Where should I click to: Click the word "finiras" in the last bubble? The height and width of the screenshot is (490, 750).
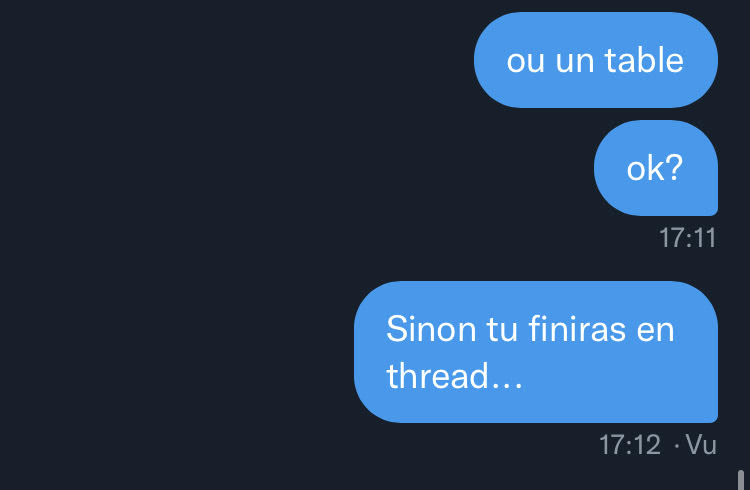point(577,329)
